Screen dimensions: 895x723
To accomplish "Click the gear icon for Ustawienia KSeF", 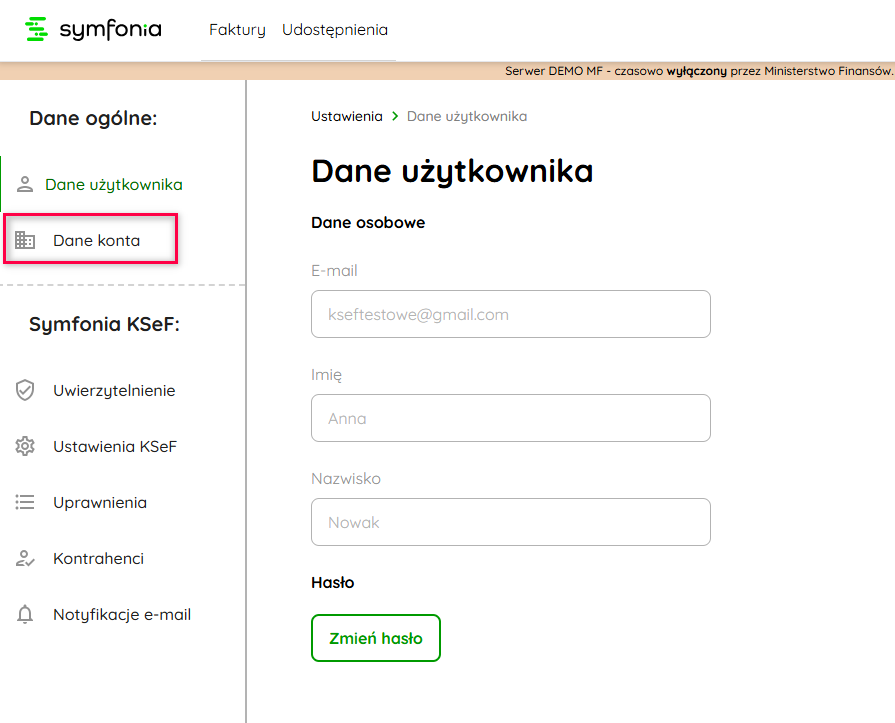I will [x=25, y=447].
